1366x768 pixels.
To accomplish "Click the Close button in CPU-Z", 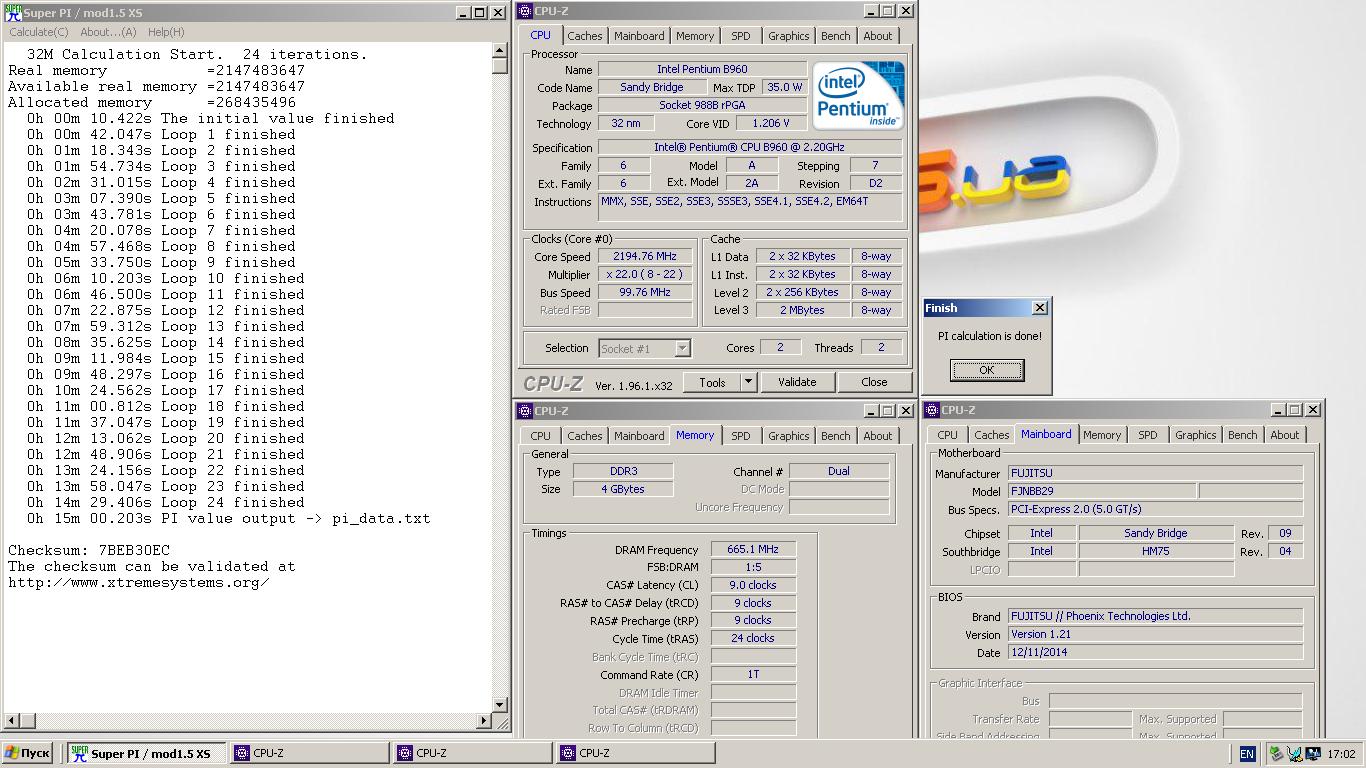I will (x=874, y=382).
